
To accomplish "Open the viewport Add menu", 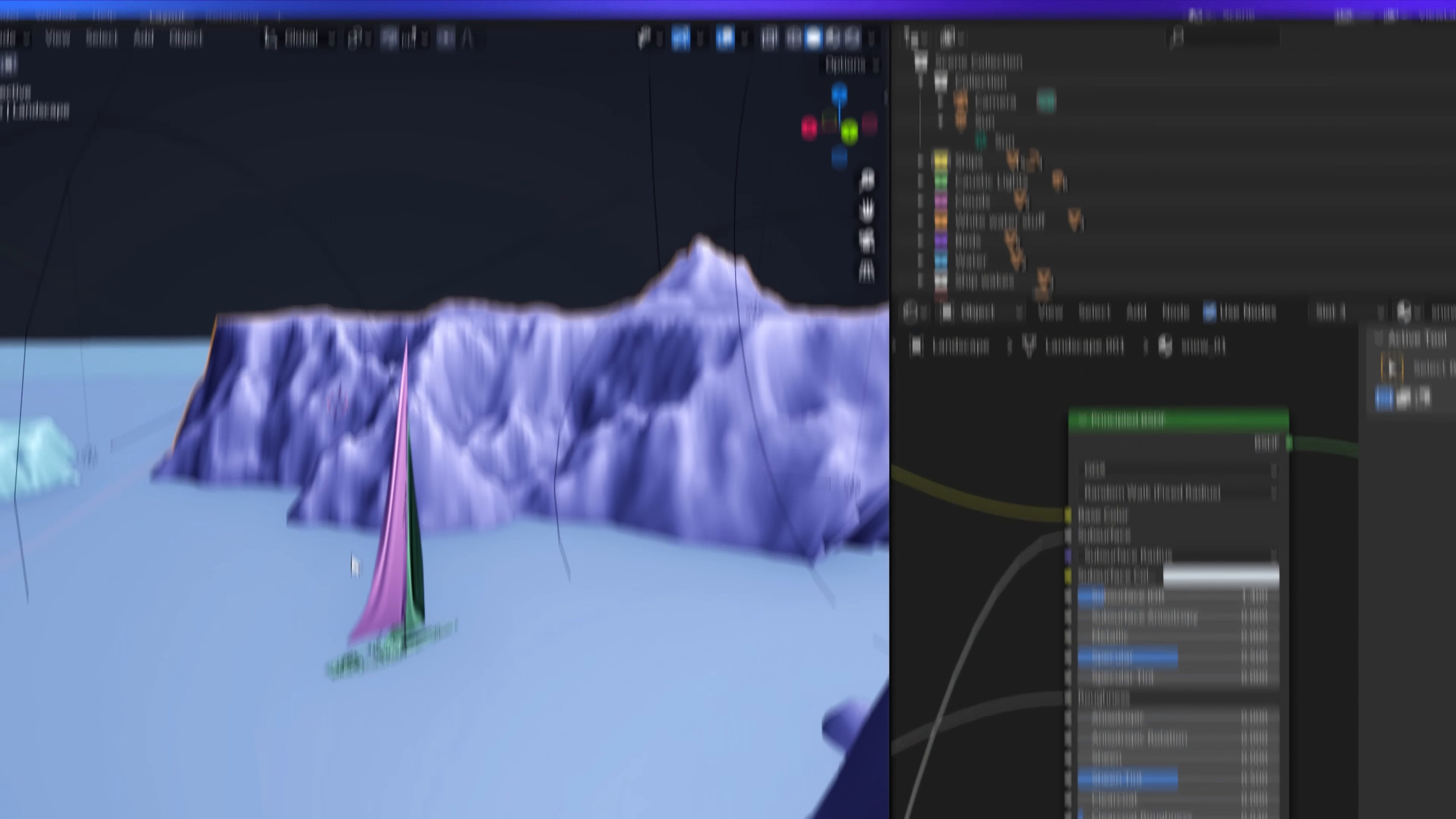I will coord(144,38).
